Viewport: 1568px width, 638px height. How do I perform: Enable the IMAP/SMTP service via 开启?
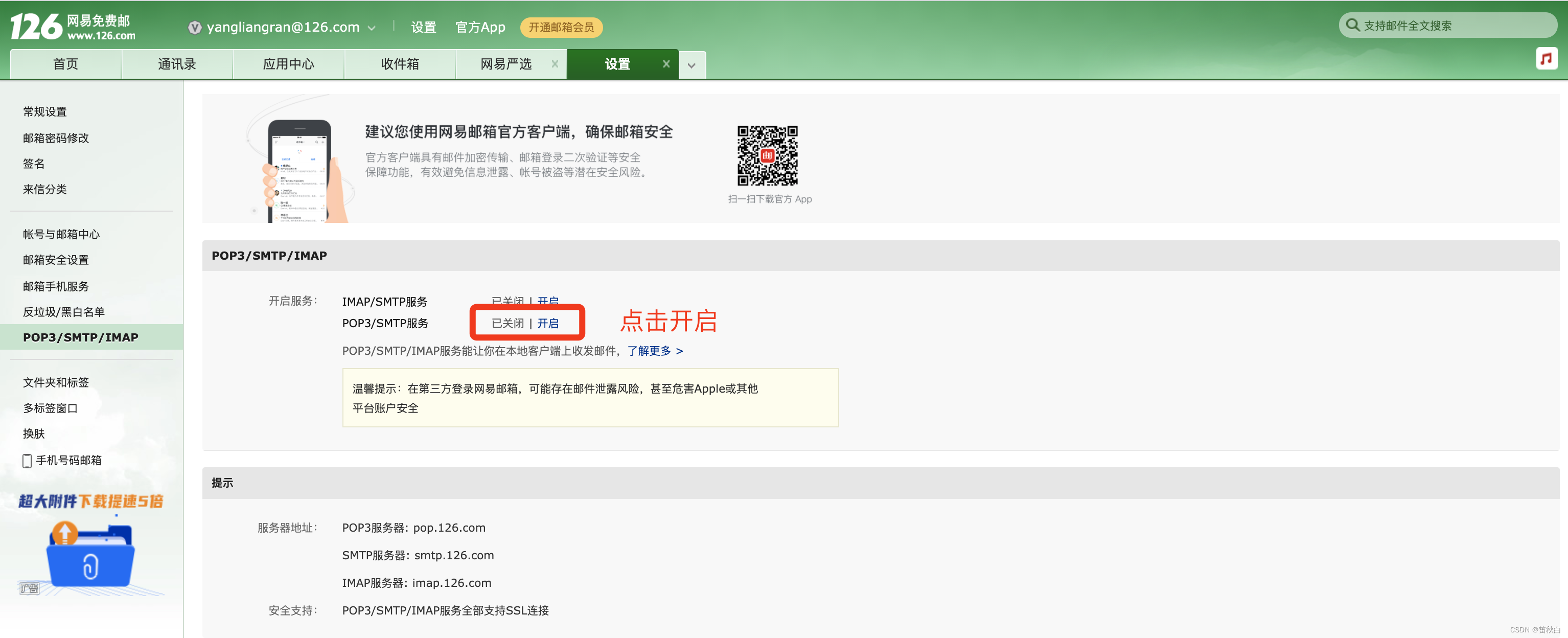point(548,301)
